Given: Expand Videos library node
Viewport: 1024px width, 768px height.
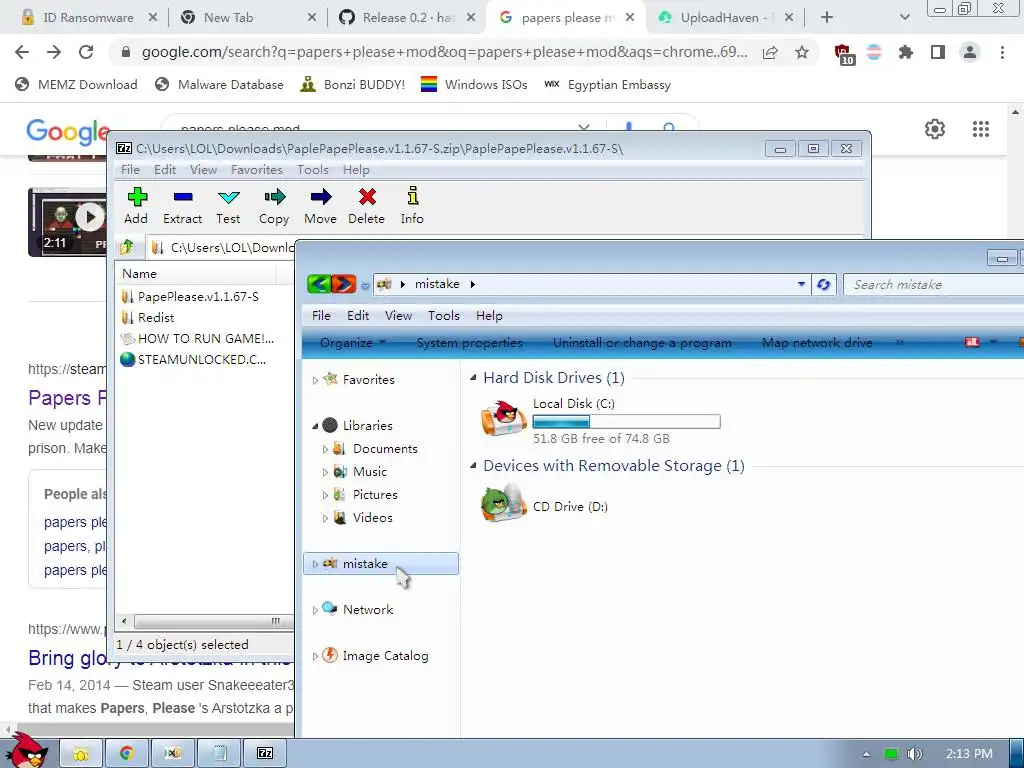Looking at the screenshot, I should 325,519.
